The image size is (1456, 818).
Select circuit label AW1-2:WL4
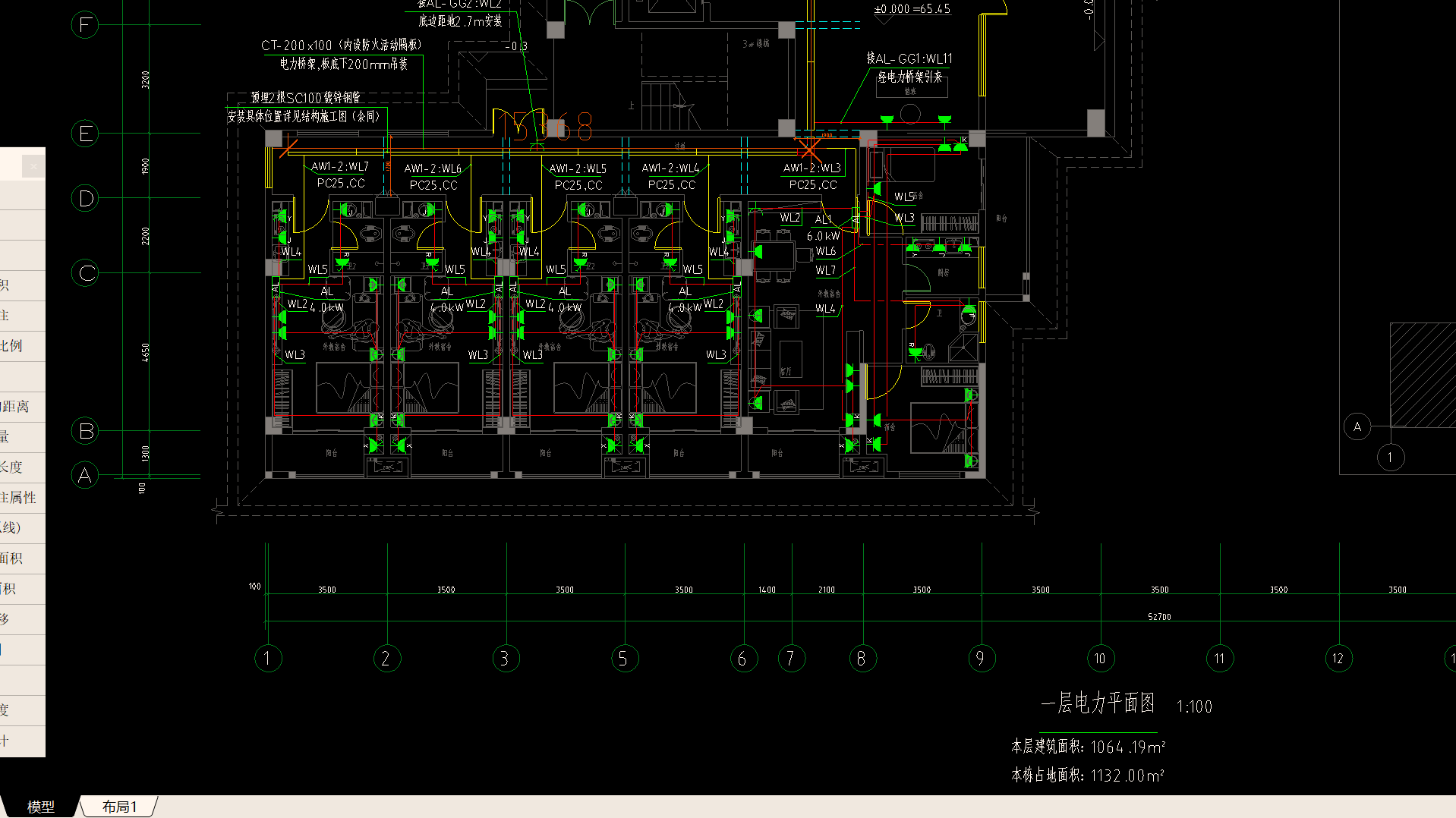(x=671, y=168)
